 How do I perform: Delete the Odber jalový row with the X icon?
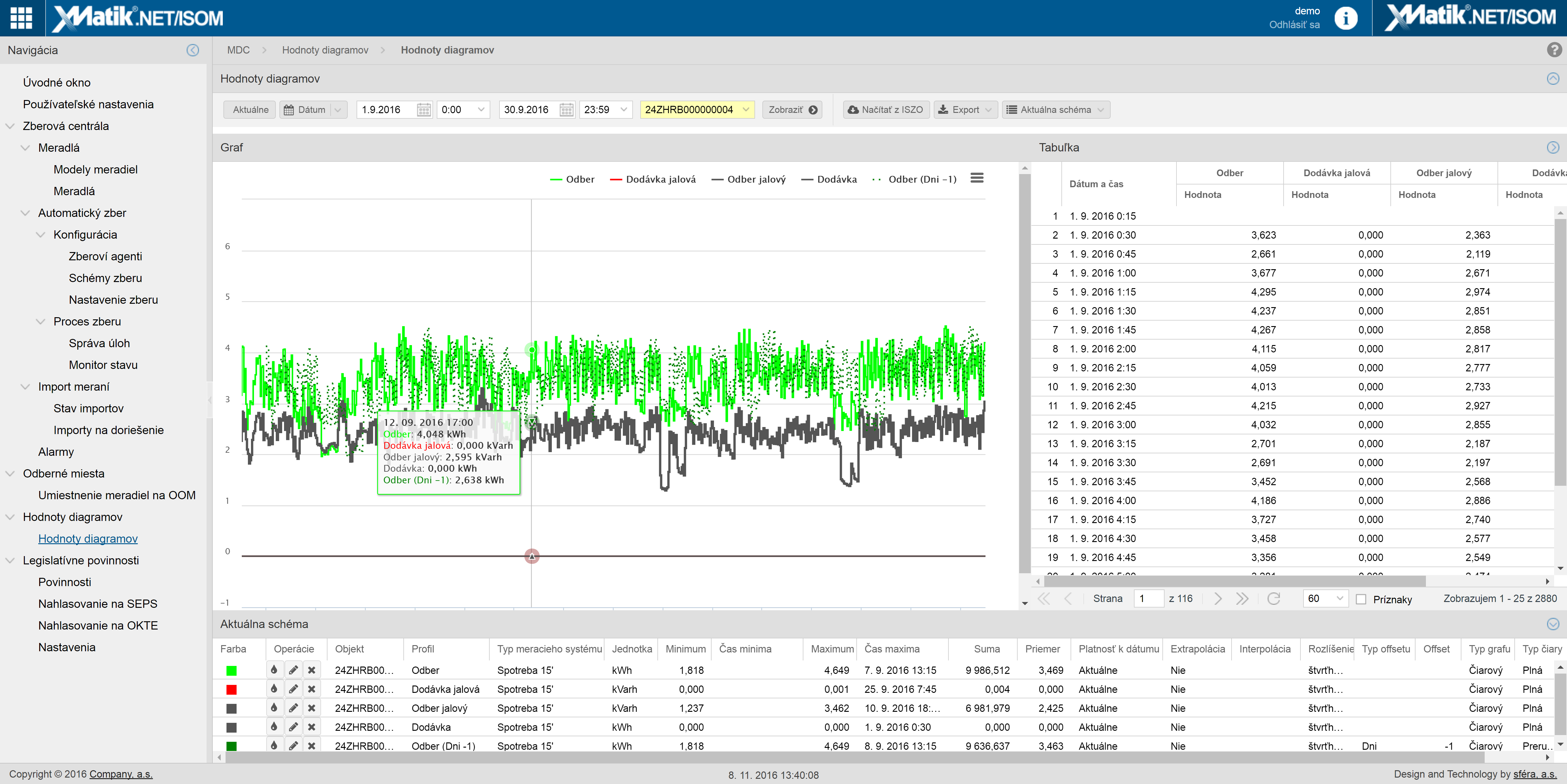(312, 708)
